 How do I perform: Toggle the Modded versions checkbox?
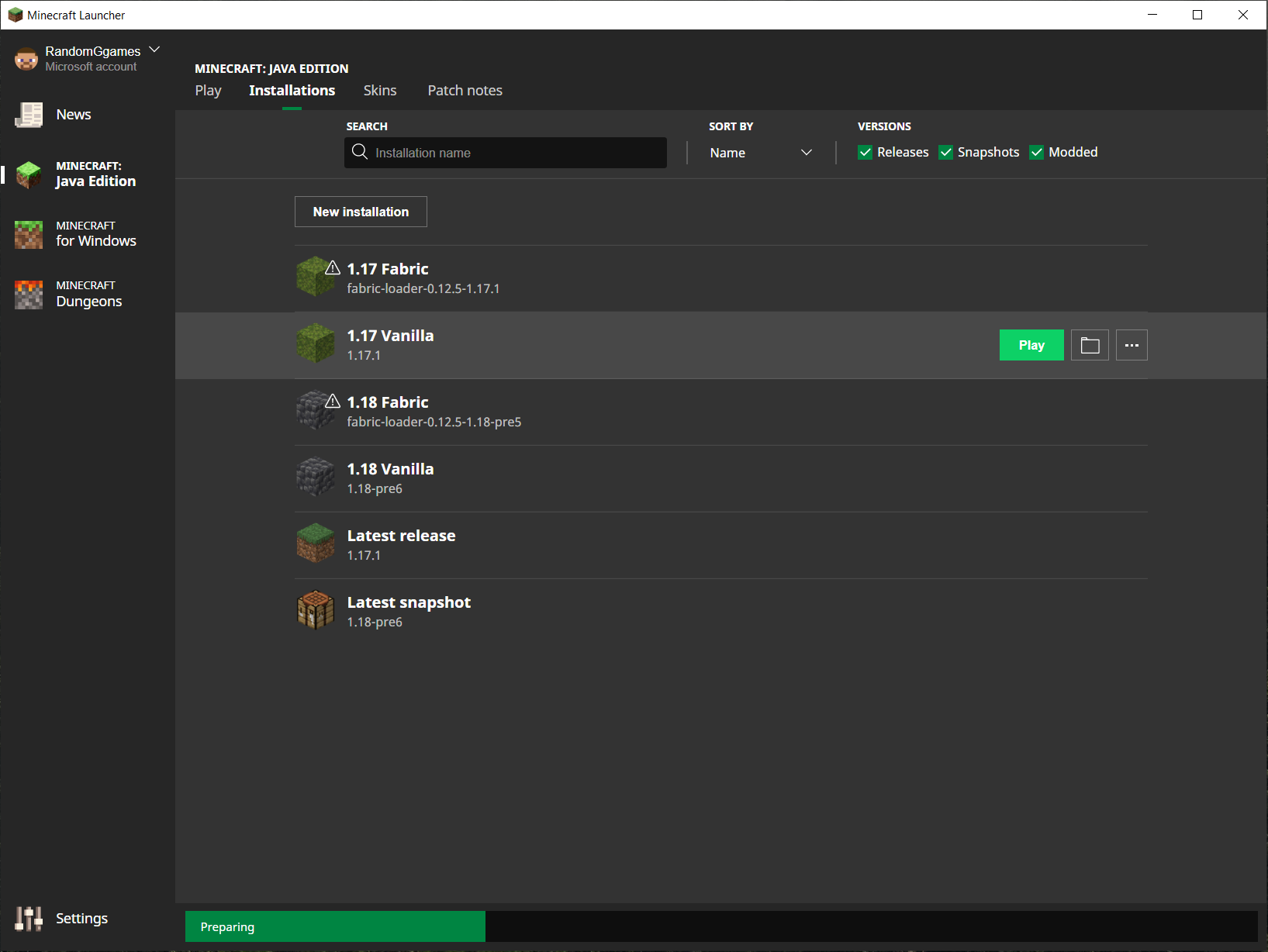coord(1036,152)
